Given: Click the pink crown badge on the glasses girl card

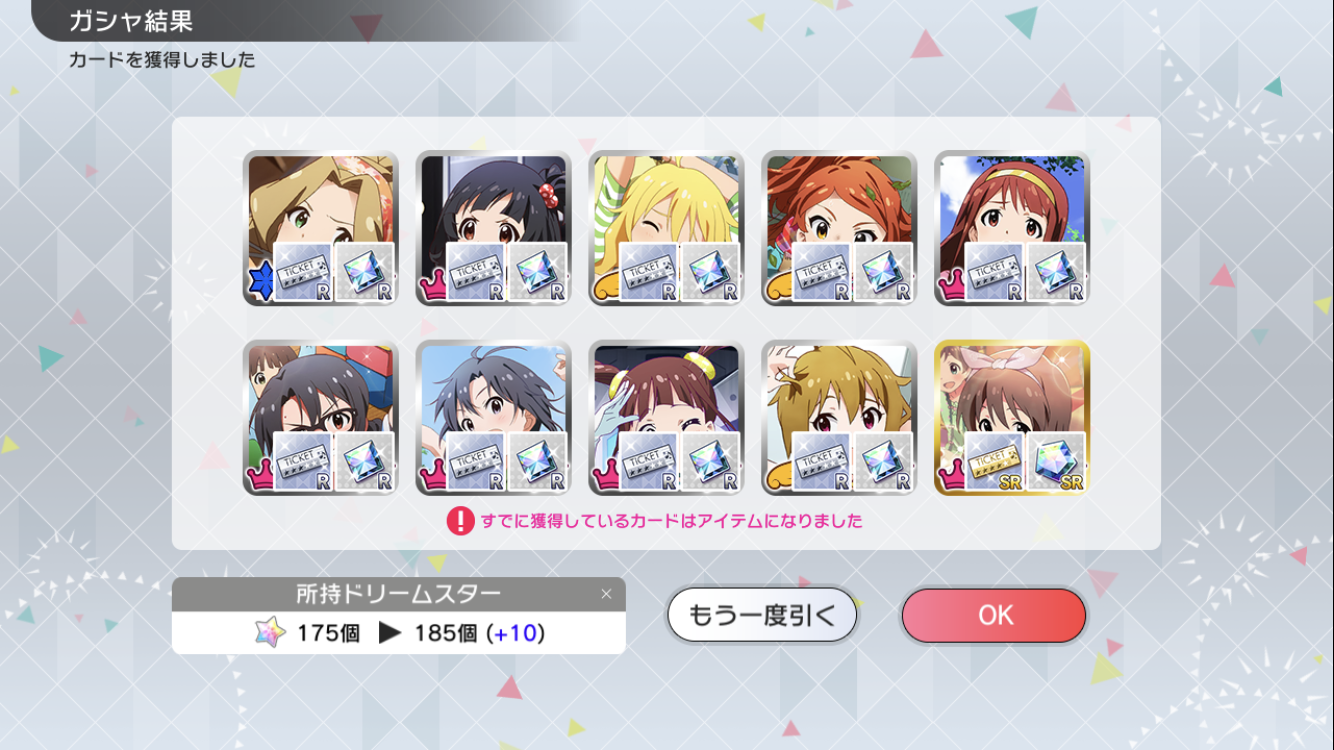Looking at the screenshot, I should click(259, 477).
